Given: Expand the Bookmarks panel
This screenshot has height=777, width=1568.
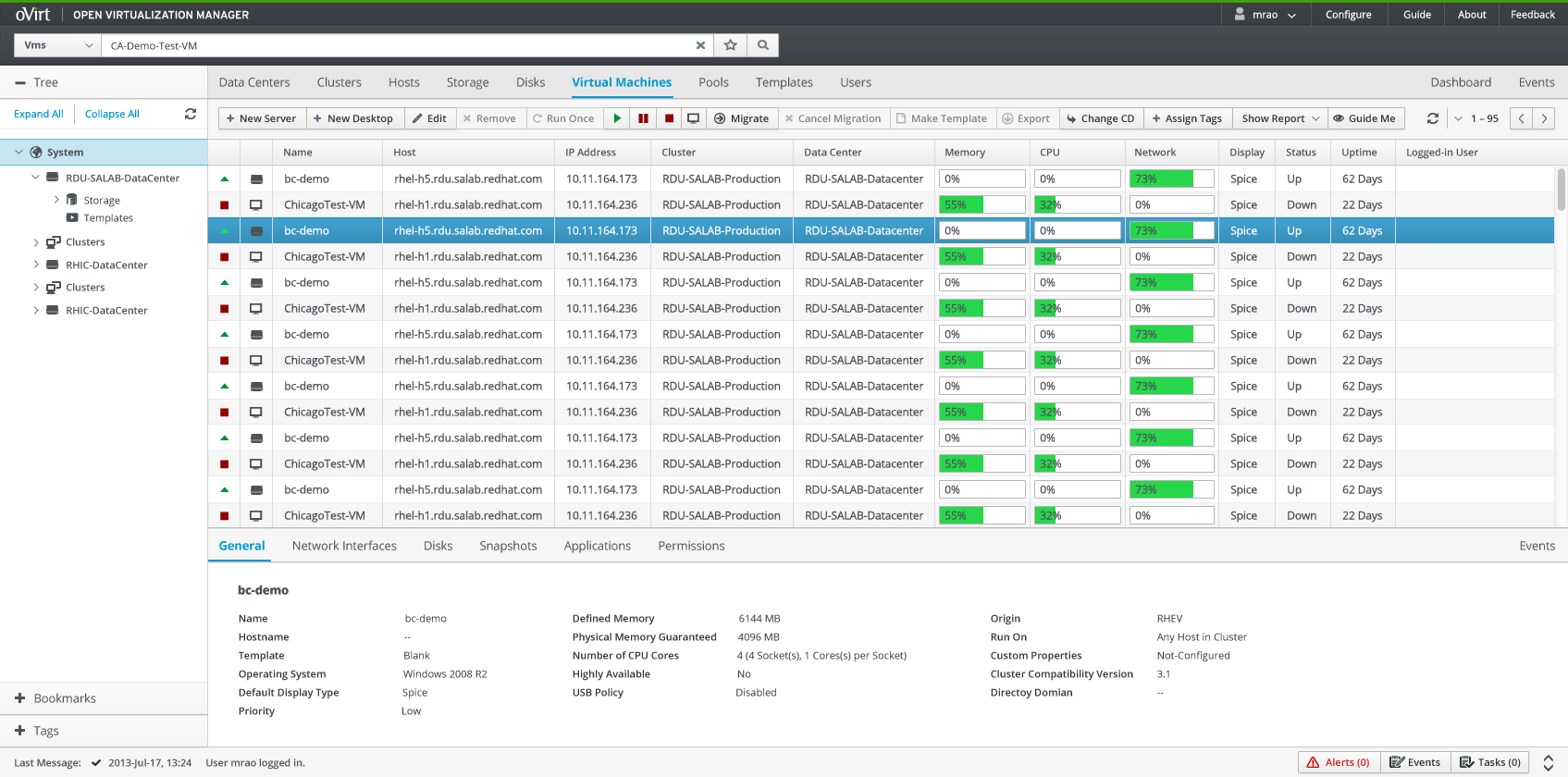Looking at the screenshot, I should 20,698.
